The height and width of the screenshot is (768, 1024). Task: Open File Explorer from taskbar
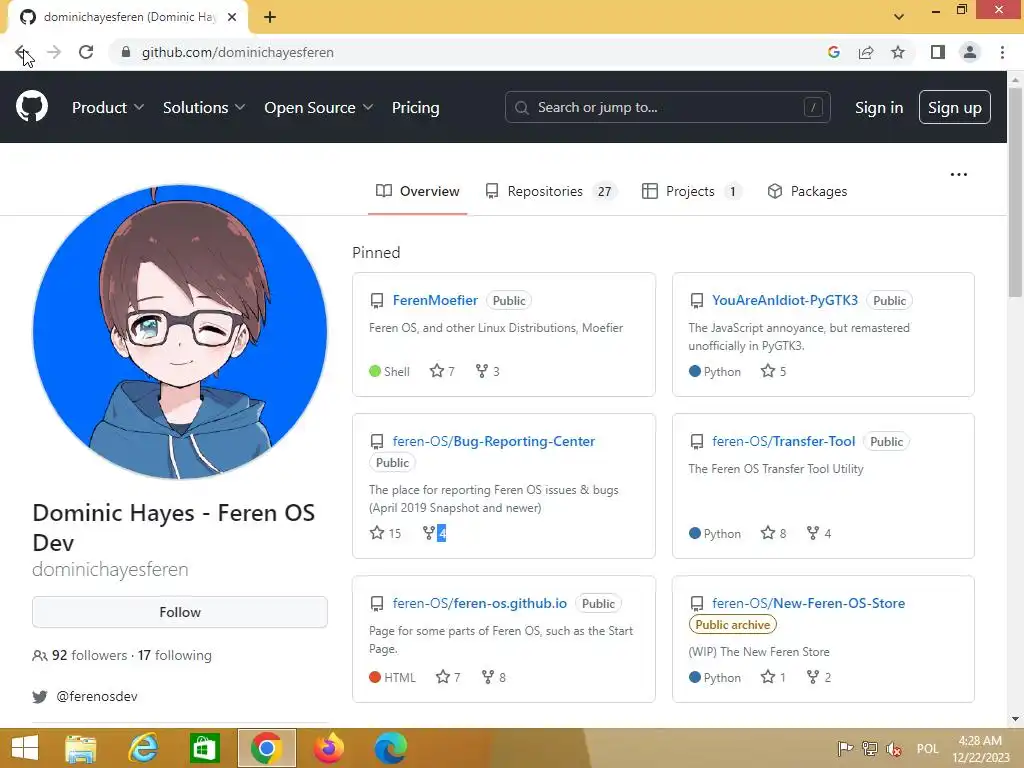click(x=81, y=748)
